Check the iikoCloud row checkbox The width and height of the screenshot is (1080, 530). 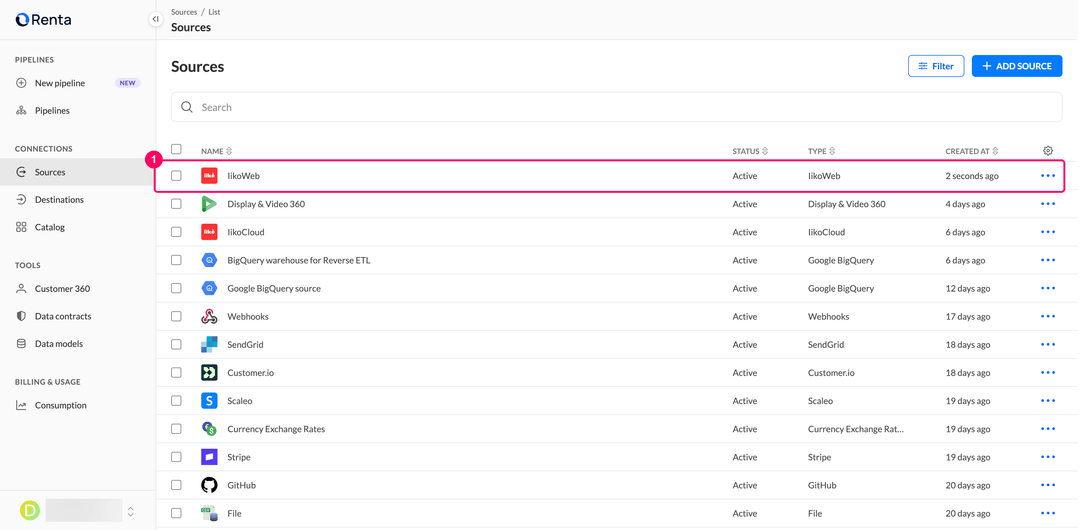[x=176, y=232]
